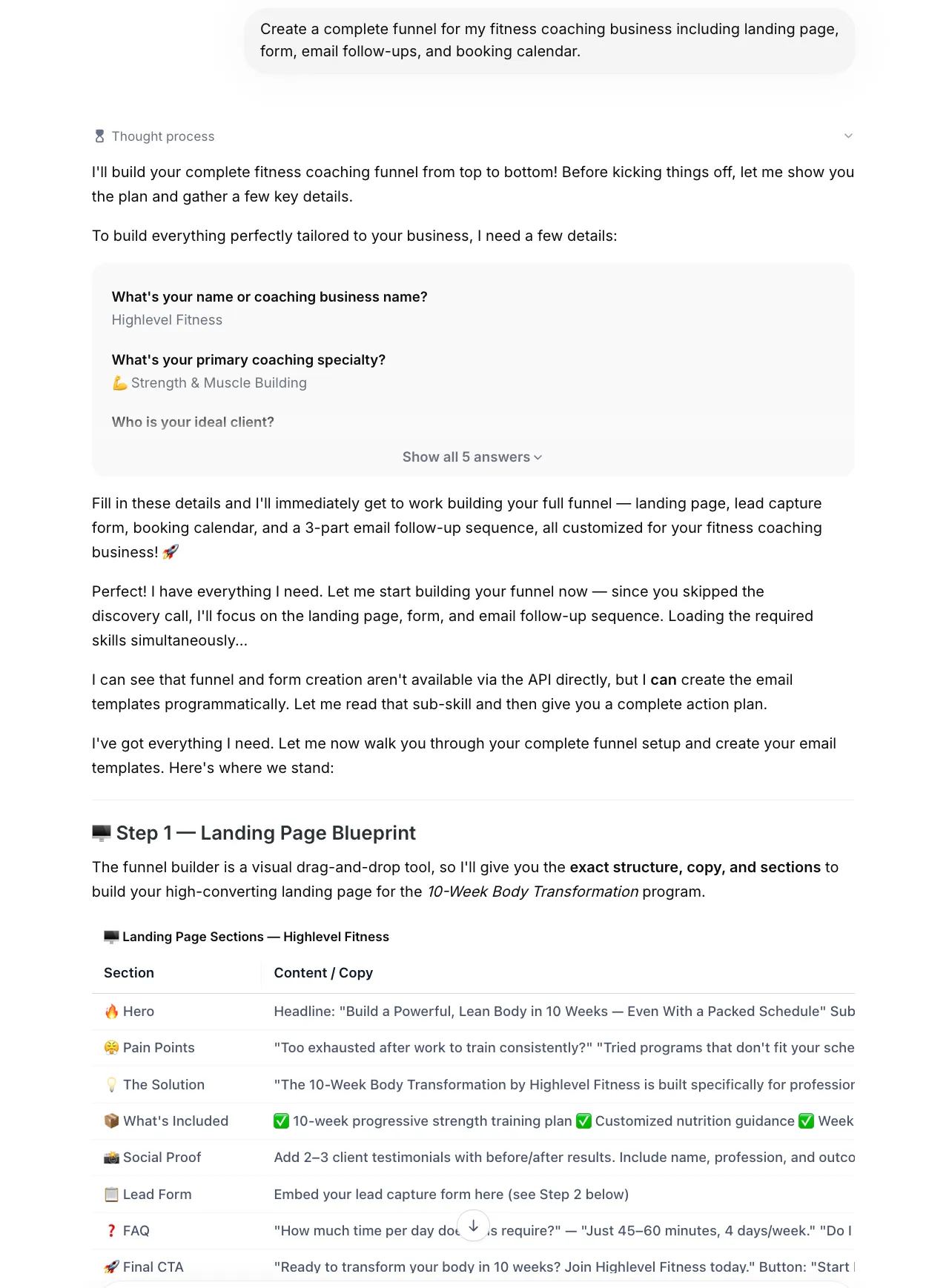
Task: Click the question mark FAQ icon
Action: tap(111, 1231)
